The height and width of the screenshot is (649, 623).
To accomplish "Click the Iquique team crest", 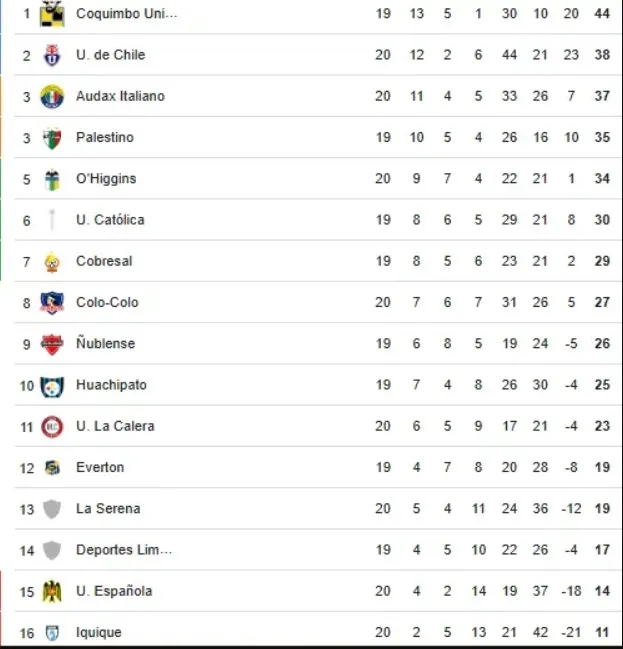I will pos(52,633).
